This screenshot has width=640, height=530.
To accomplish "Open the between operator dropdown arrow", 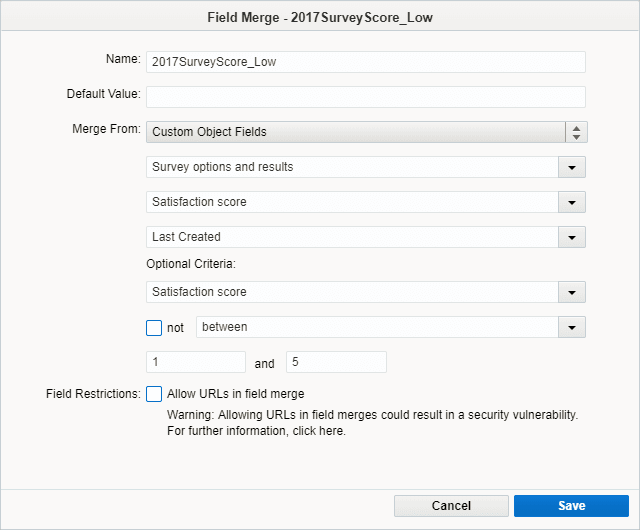I will 573,327.
